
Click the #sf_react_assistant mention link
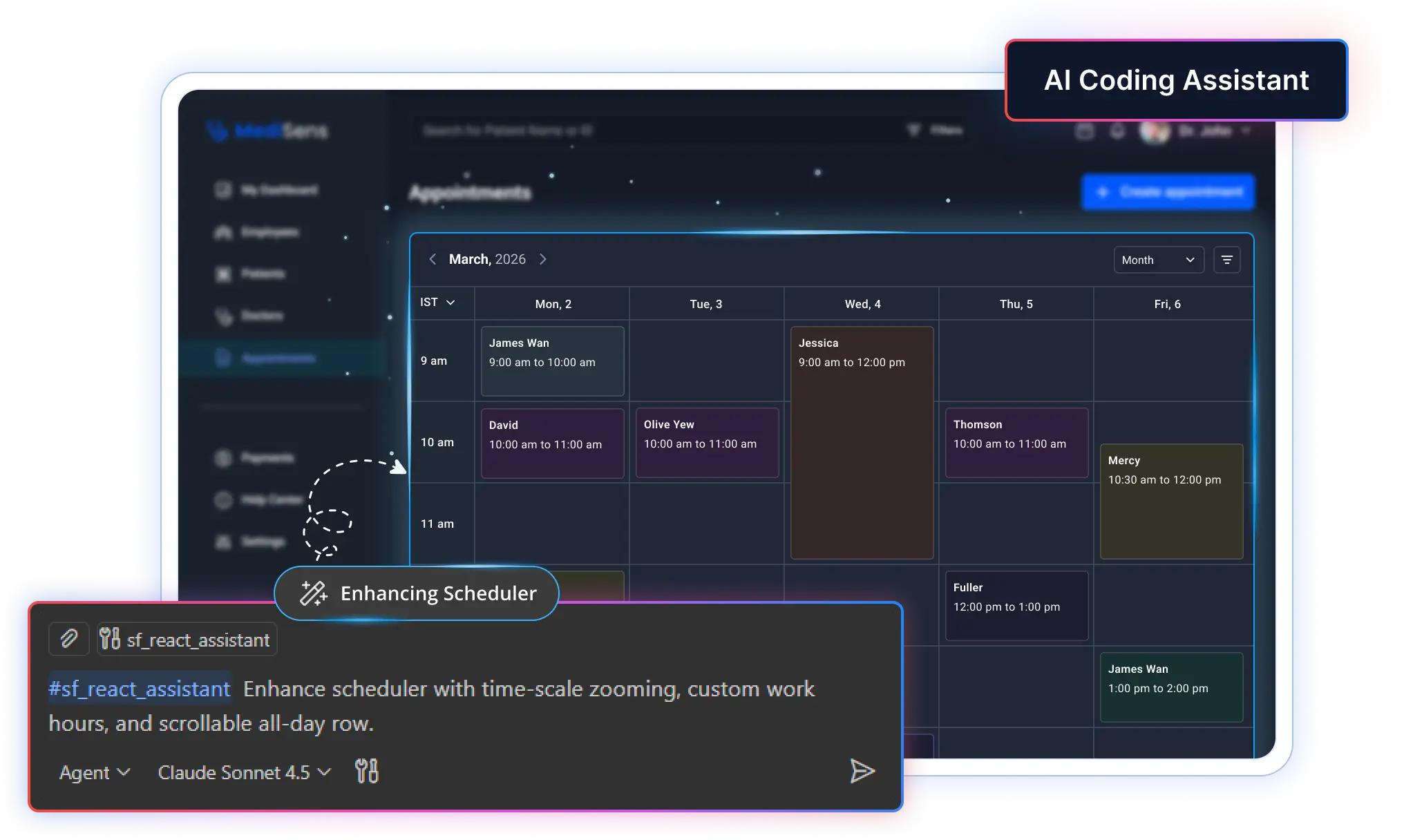[138, 689]
